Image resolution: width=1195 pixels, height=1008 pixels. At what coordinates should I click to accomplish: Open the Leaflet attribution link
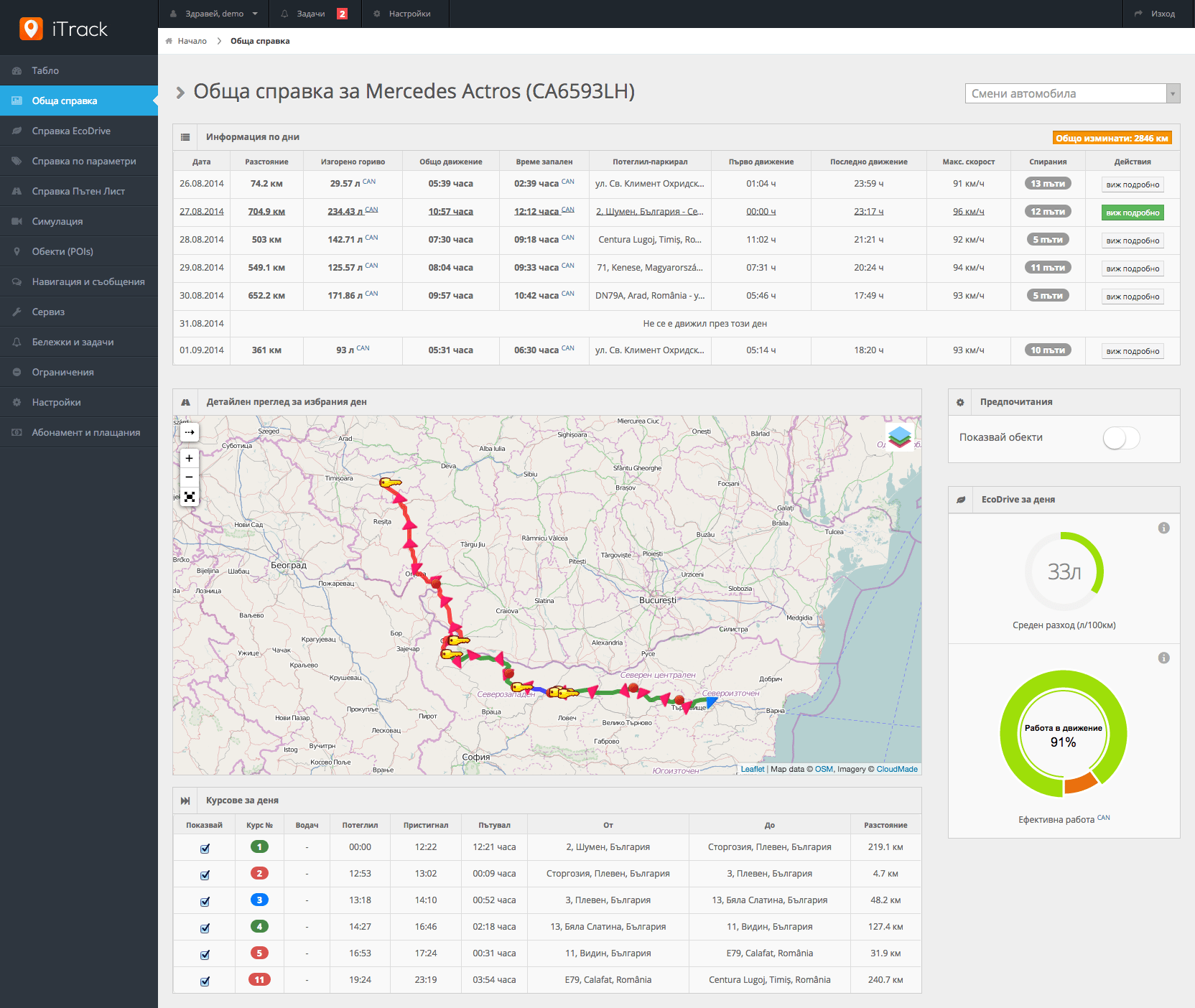(753, 769)
